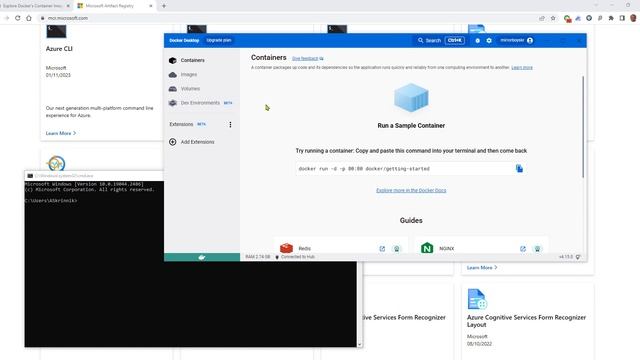Viewport: 640px width, 360px height.
Task: Open Docker Desktop settings gear
Action: click(489, 40)
